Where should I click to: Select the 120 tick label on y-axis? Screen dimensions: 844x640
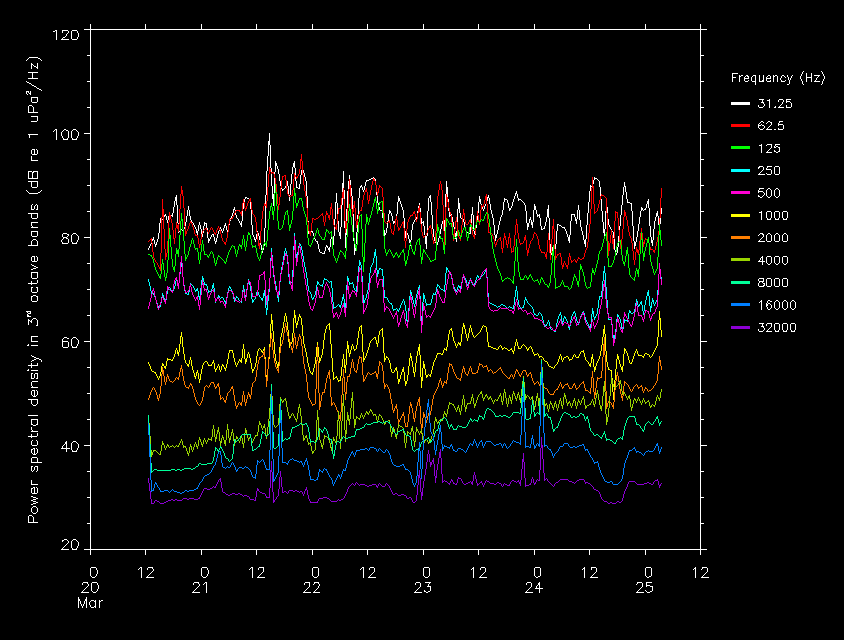pos(66,35)
